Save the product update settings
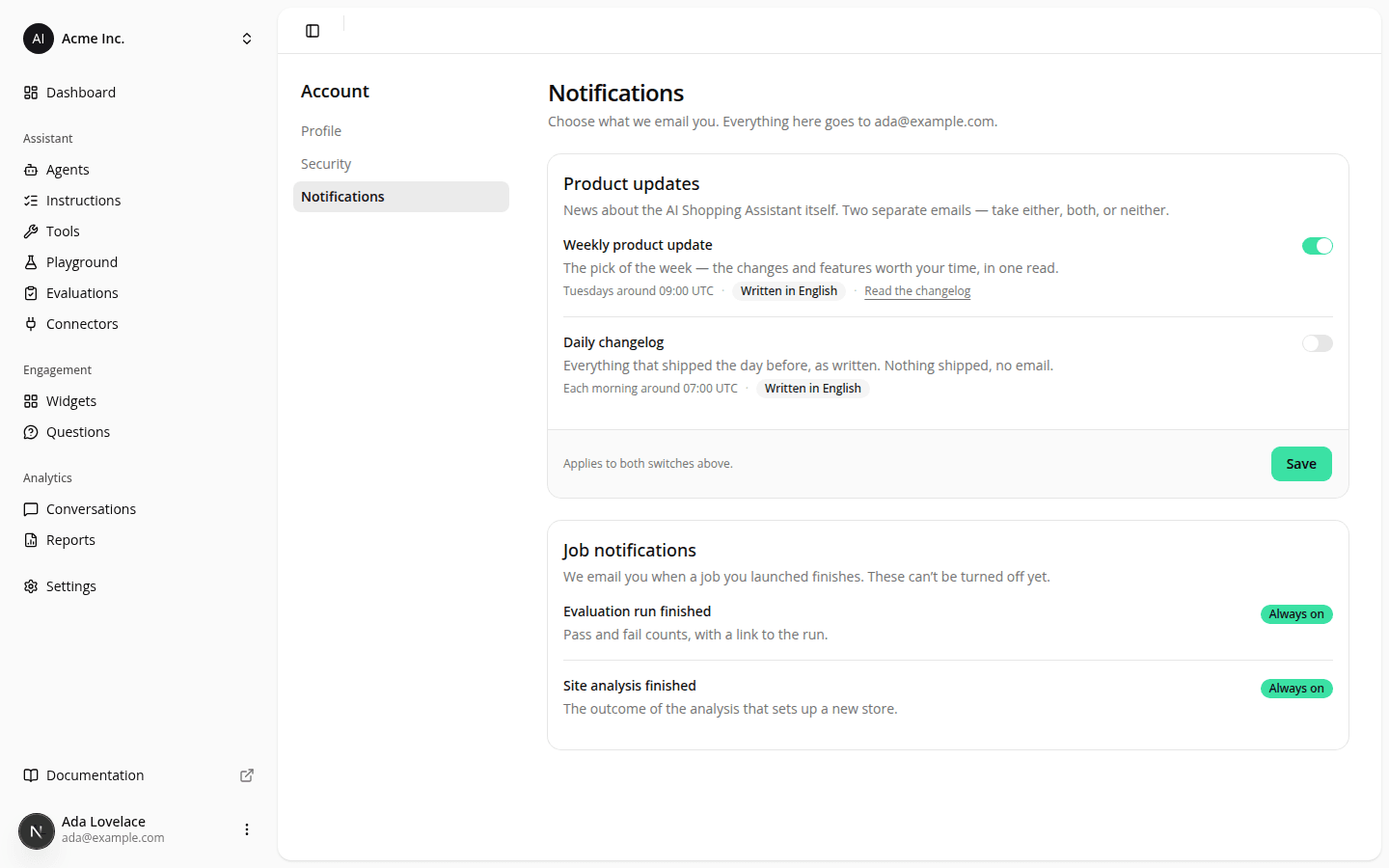This screenshot has height=868, width=1389. 1301,464
